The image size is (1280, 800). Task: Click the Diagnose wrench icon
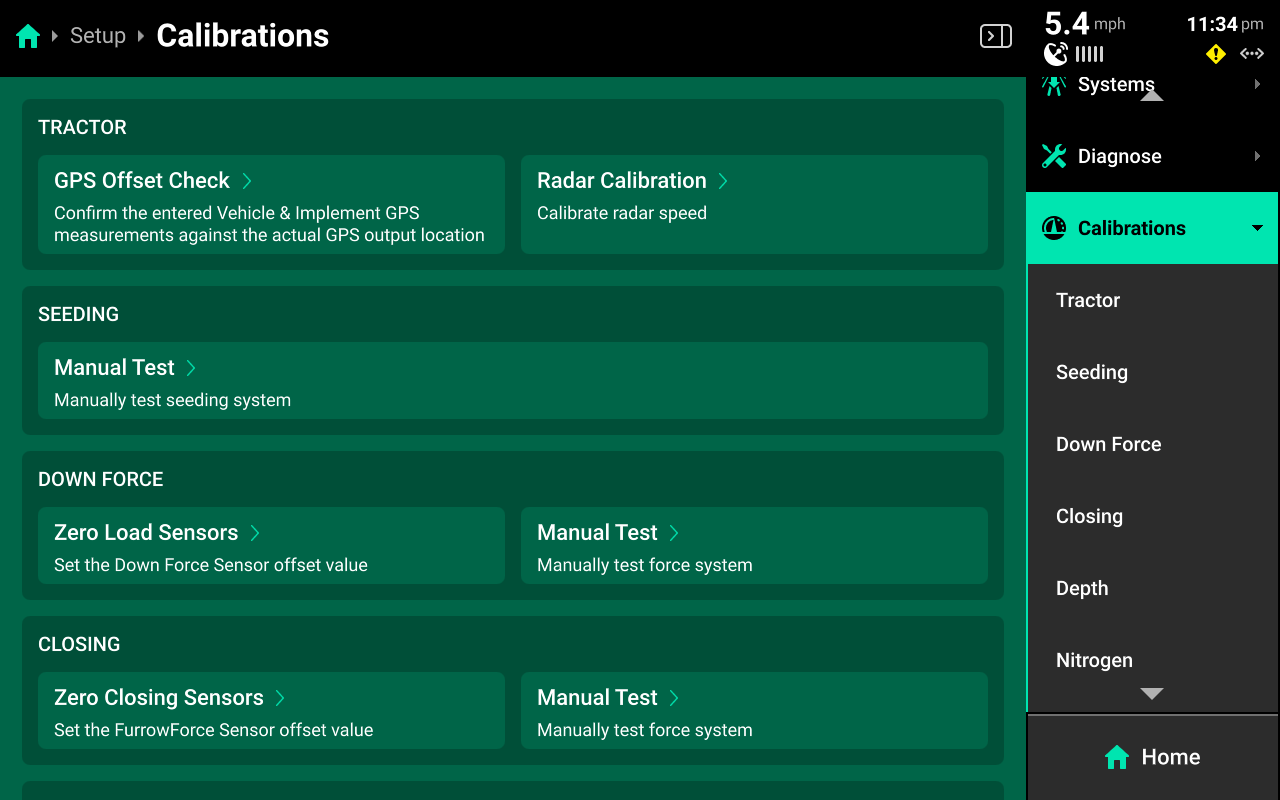pos(1054,156)
